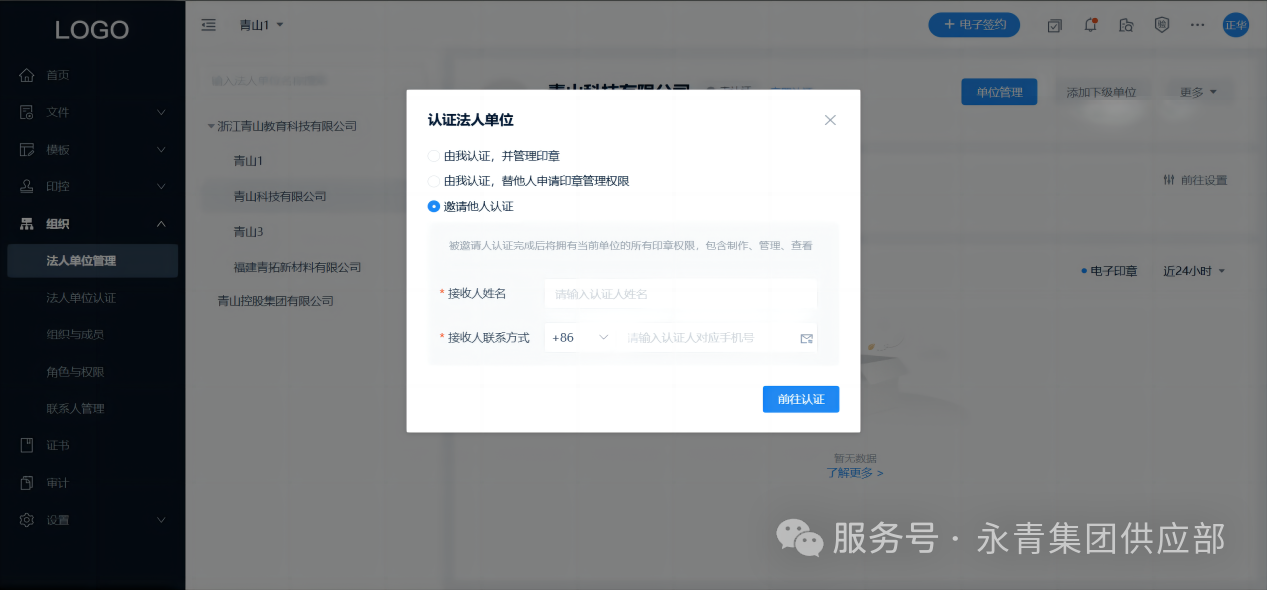The height and width of the screenshot is (590, 1267).
Task: Collapse the 组织 submenu chevron
Action: [161, 224]
